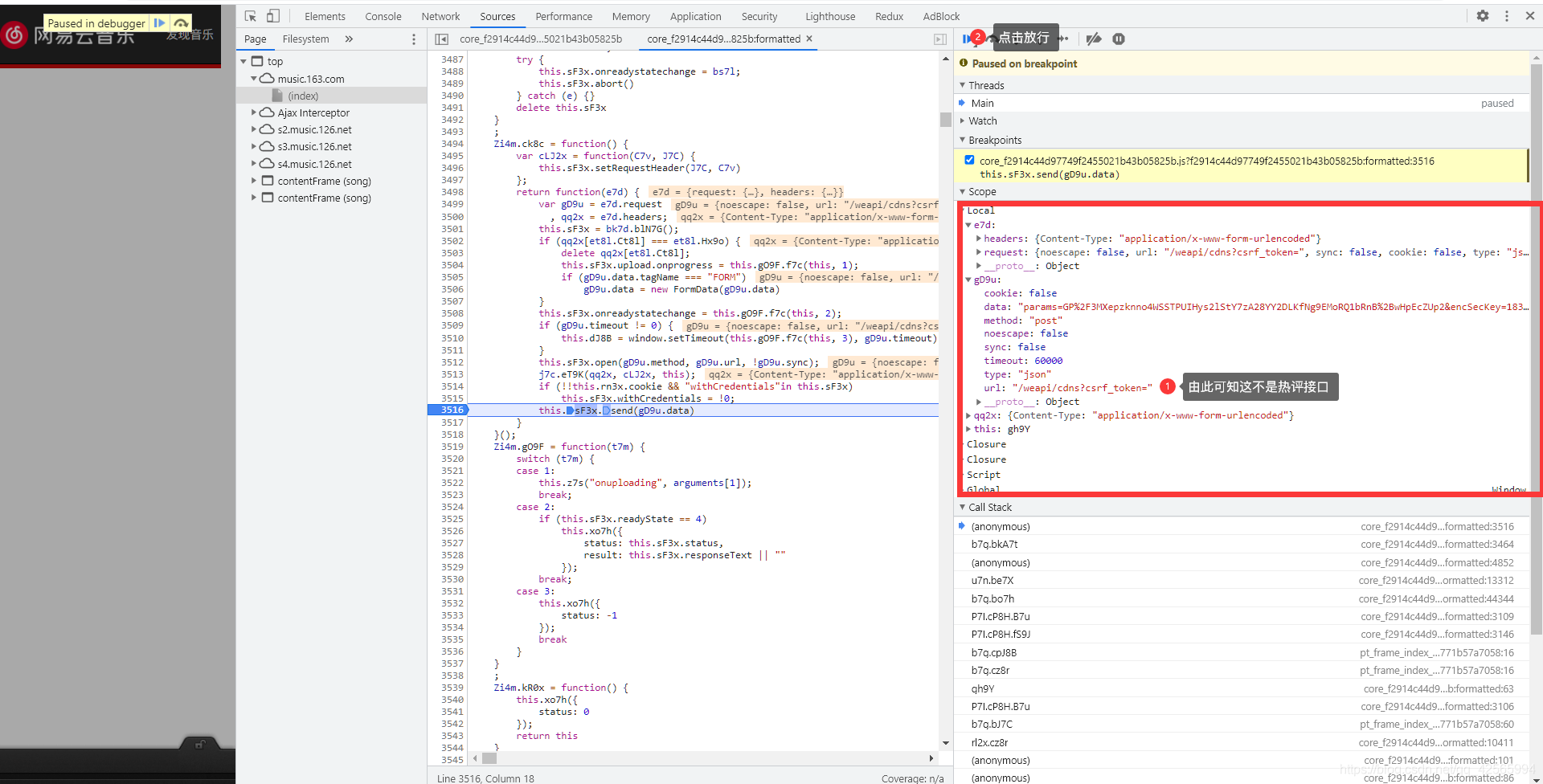Expand the Ajax Interceptor node
Viewport: 1543px width, 784px height.
coord(254,112)
